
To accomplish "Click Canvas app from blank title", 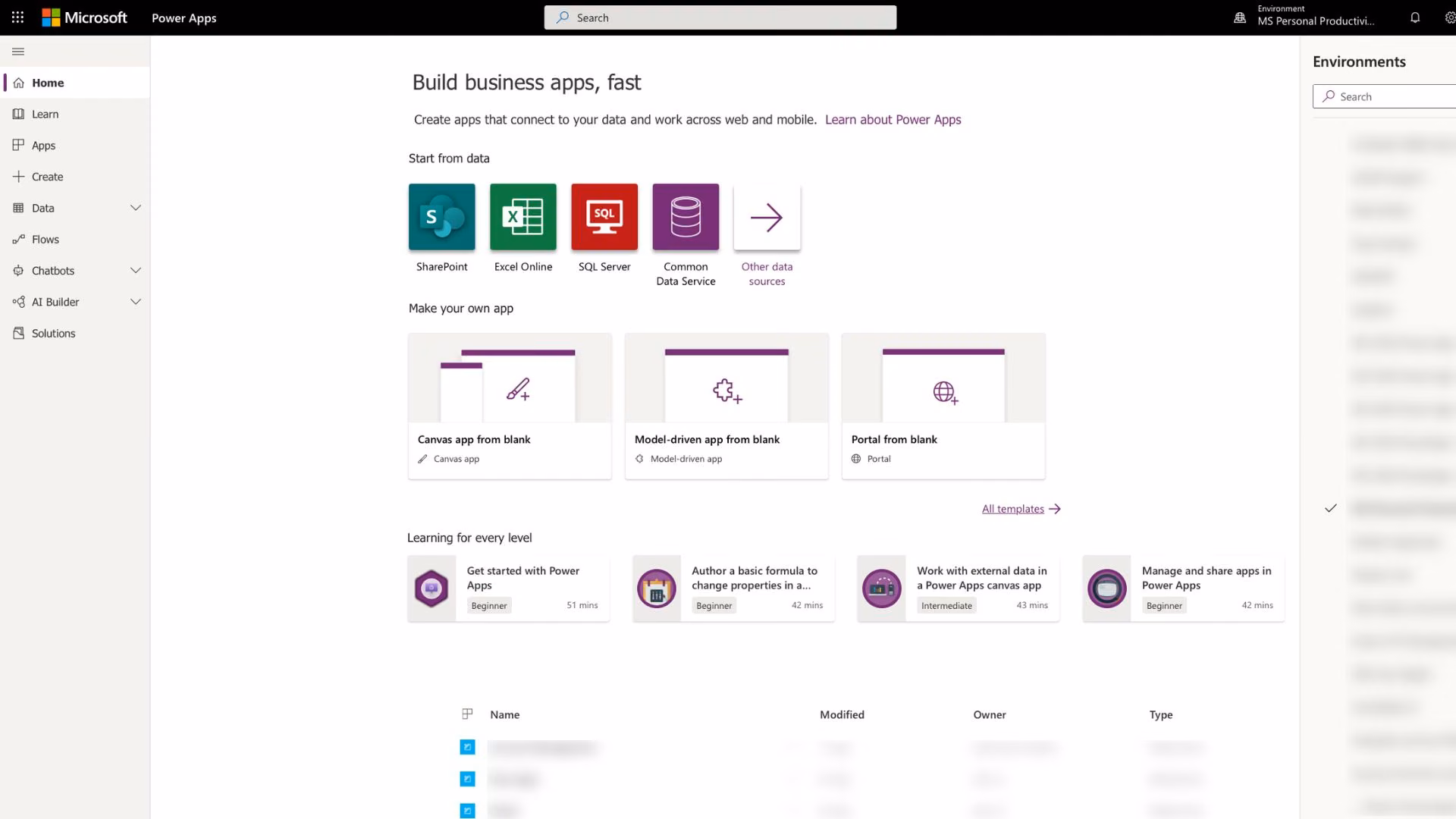I will pyautogui.click(x=474, y=439).
